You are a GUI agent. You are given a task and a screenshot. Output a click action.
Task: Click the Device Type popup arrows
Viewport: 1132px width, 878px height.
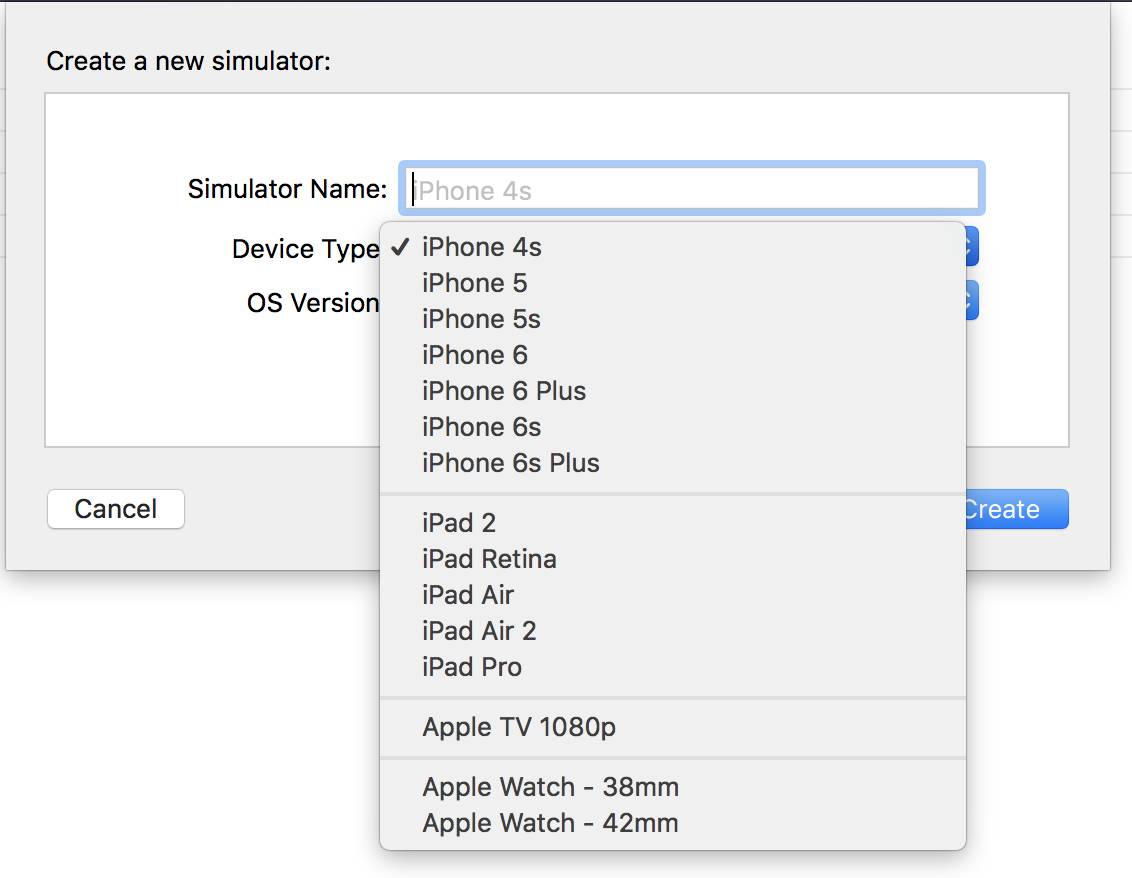click(972, 246)
